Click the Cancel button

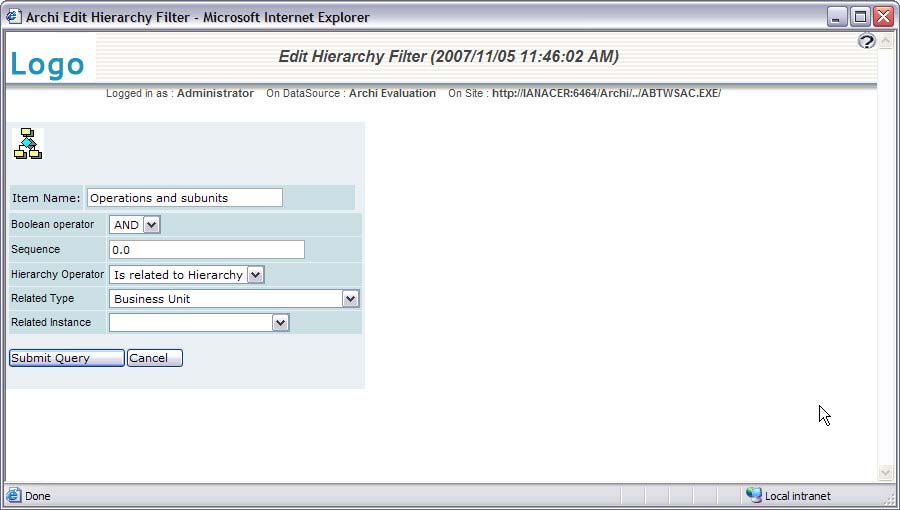(154, 358)
